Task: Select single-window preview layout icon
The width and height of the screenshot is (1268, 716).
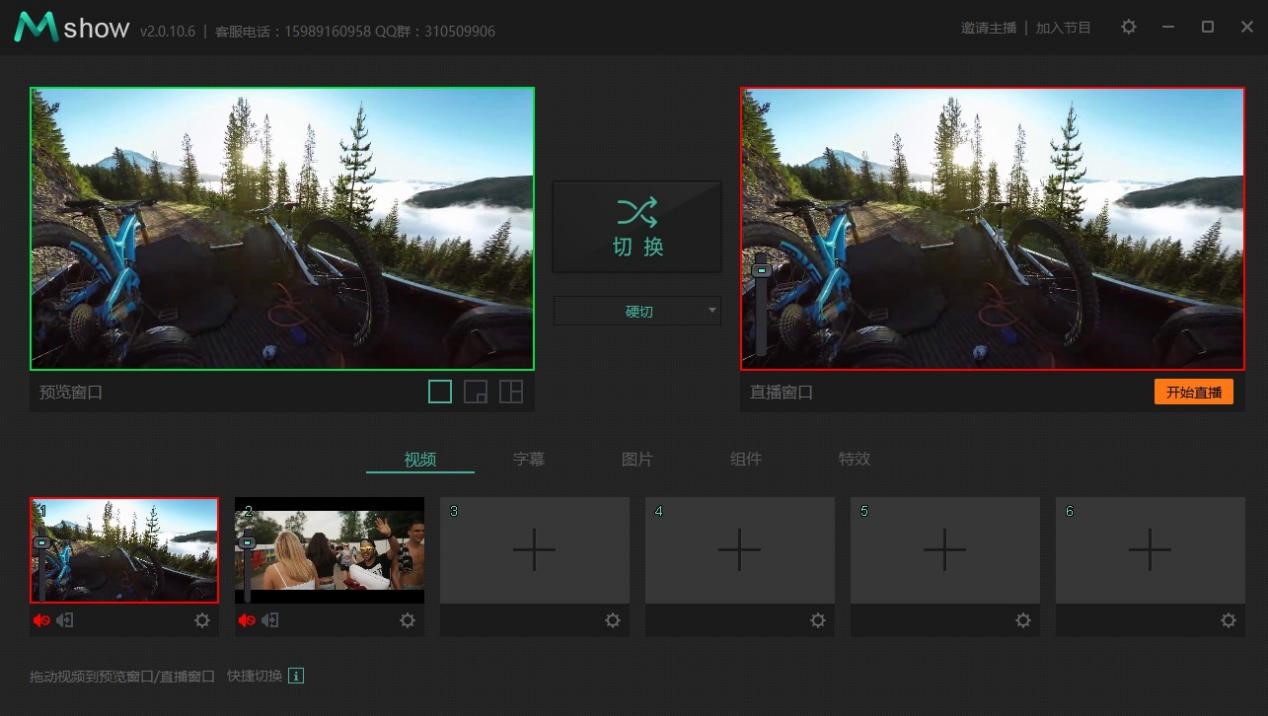Action: (440, 392)
